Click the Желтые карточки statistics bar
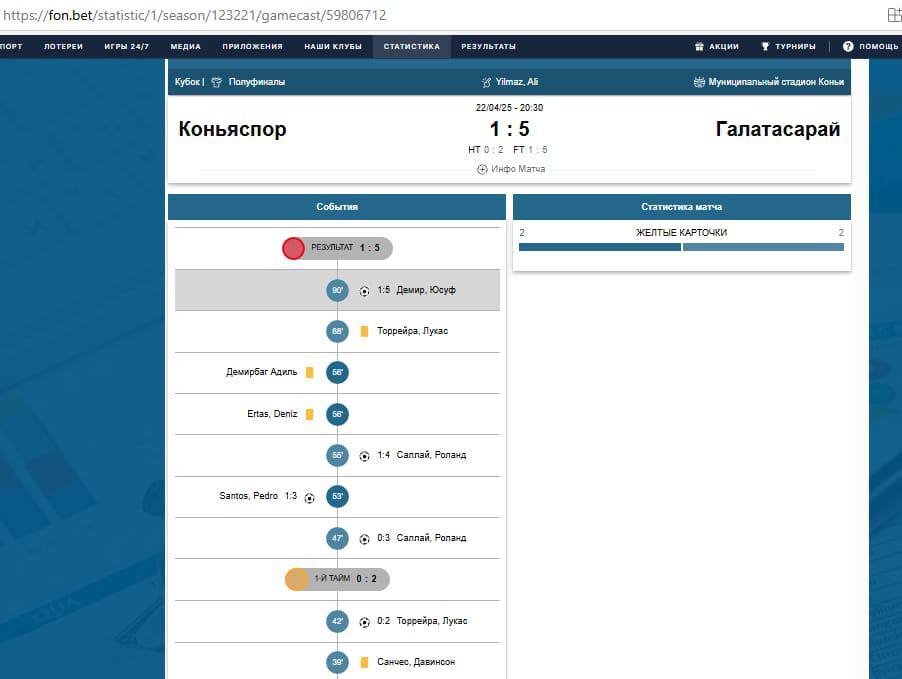This screenshot has width=902, height=679. tap(681, 246)
